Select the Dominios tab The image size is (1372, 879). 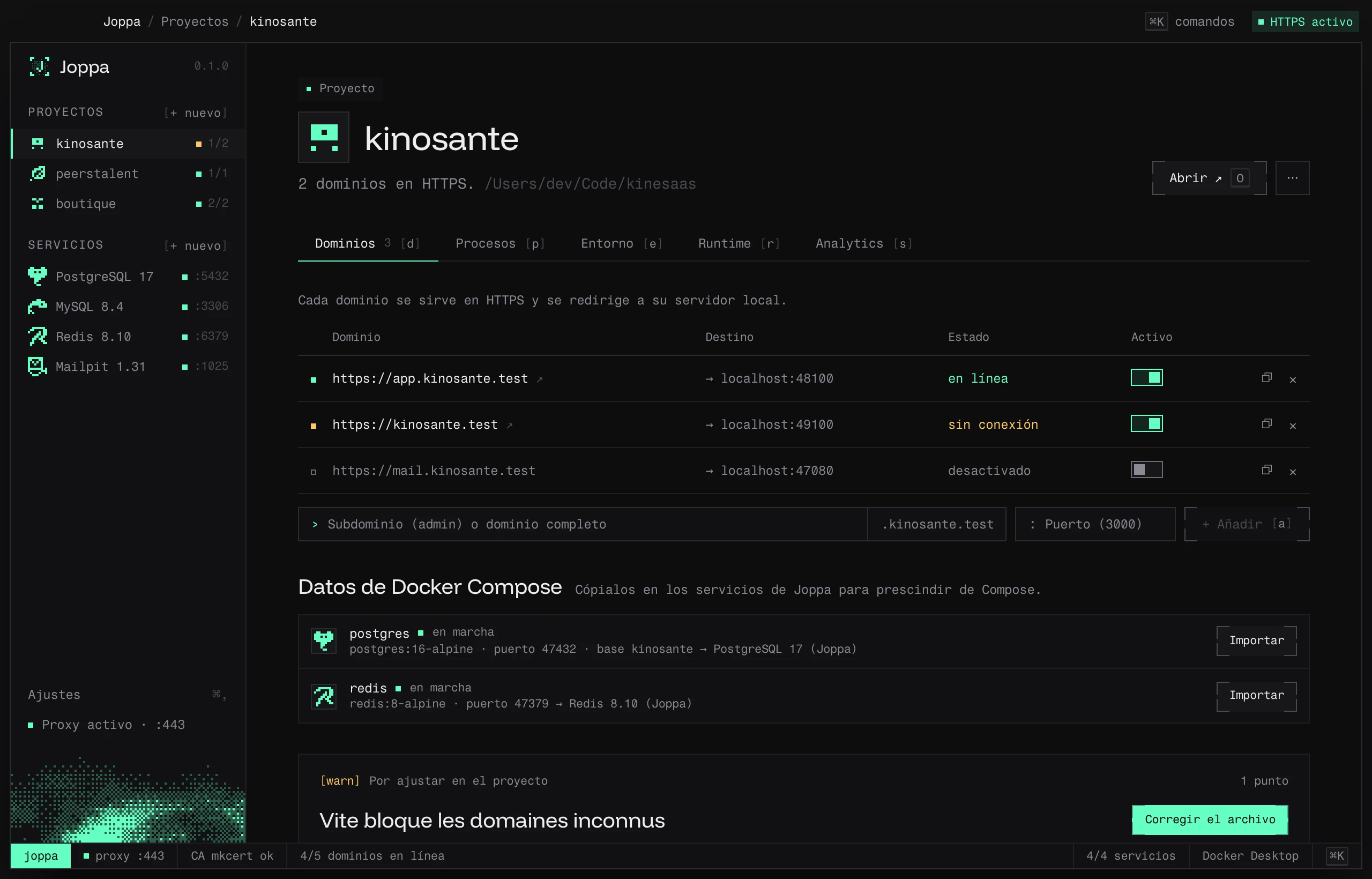point(368,244)
